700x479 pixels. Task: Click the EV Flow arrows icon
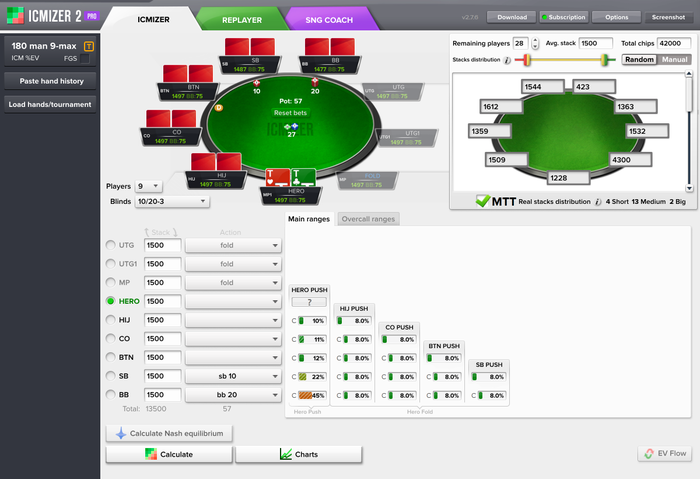pos(649,454)
